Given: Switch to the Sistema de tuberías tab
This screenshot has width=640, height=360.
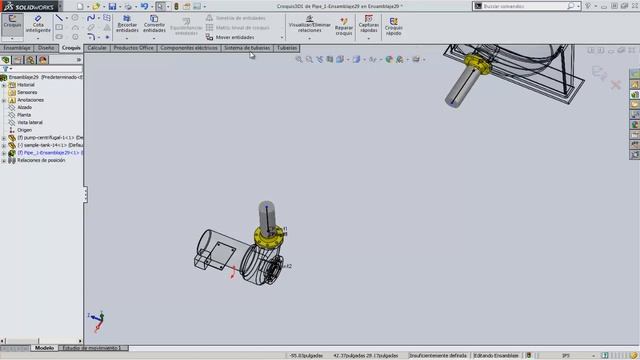Looking at the screenshot, I should [247, 48].
